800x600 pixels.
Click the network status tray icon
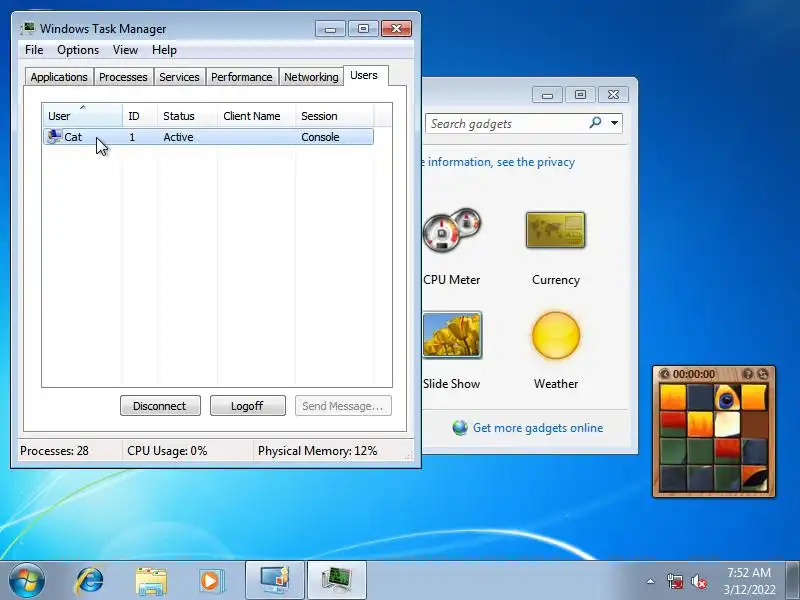[675, 581]
